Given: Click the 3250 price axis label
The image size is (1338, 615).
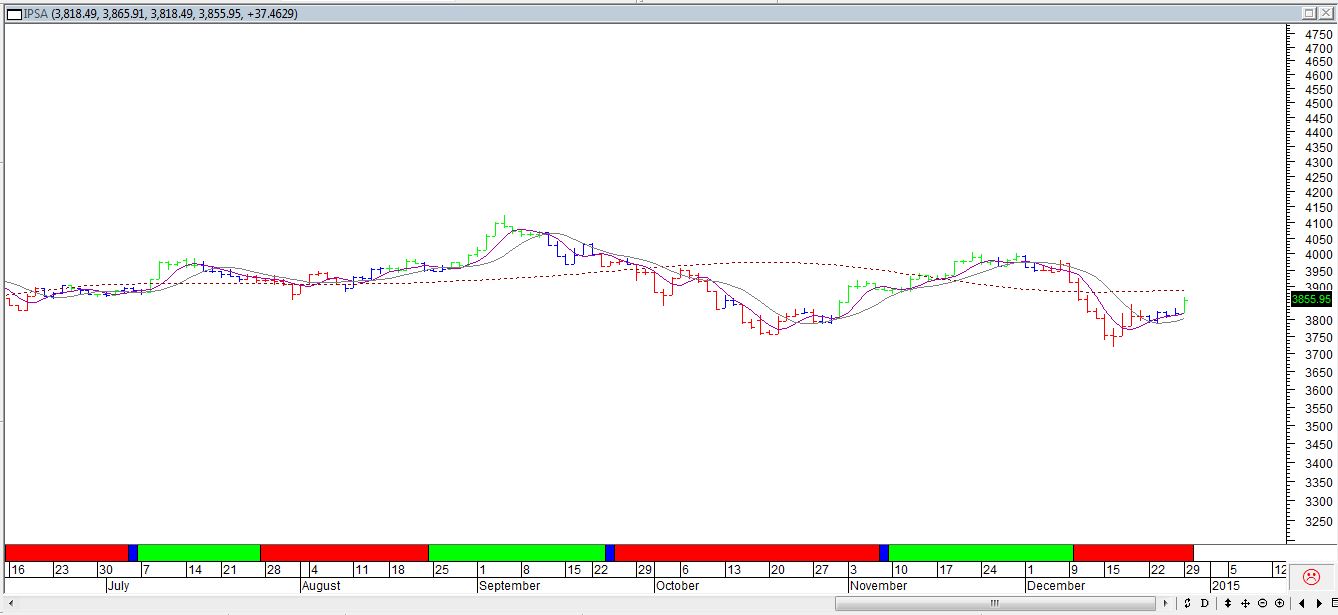Looking at the screenshot, I should pyautogui.click(x=1318, y=522).
